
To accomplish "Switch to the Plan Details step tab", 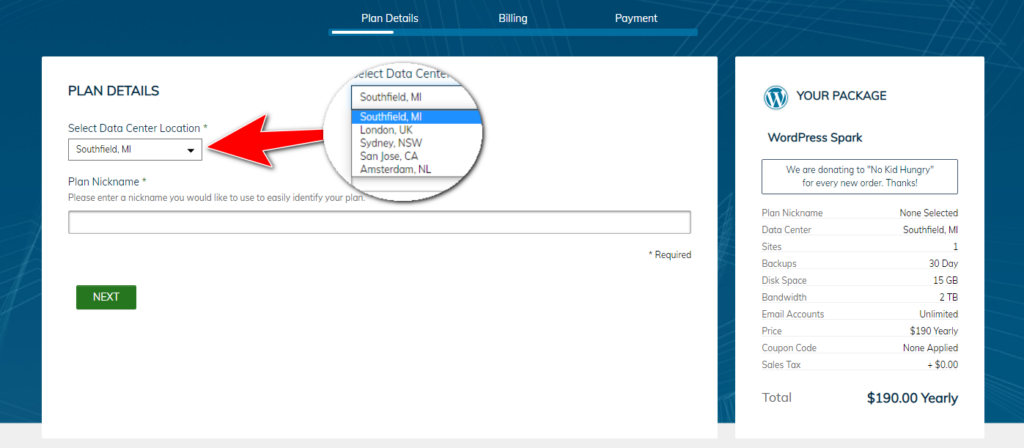I will (390, 18).
